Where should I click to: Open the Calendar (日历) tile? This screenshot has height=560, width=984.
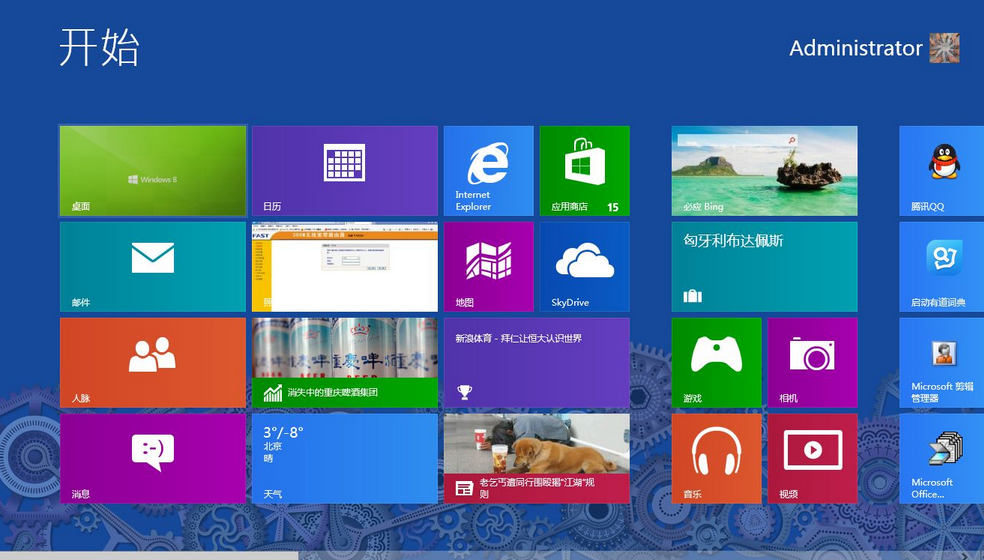(x=345, y=171)
